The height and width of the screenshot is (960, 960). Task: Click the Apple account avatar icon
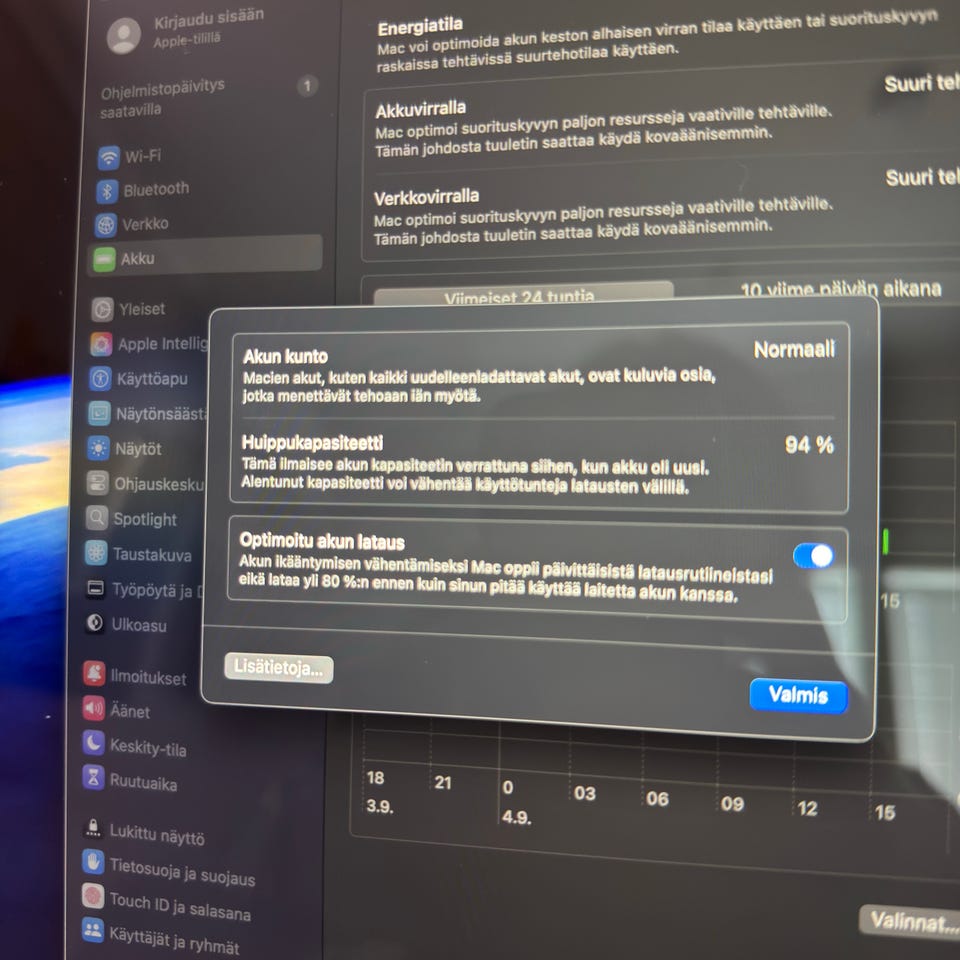(x=124, y=36)
